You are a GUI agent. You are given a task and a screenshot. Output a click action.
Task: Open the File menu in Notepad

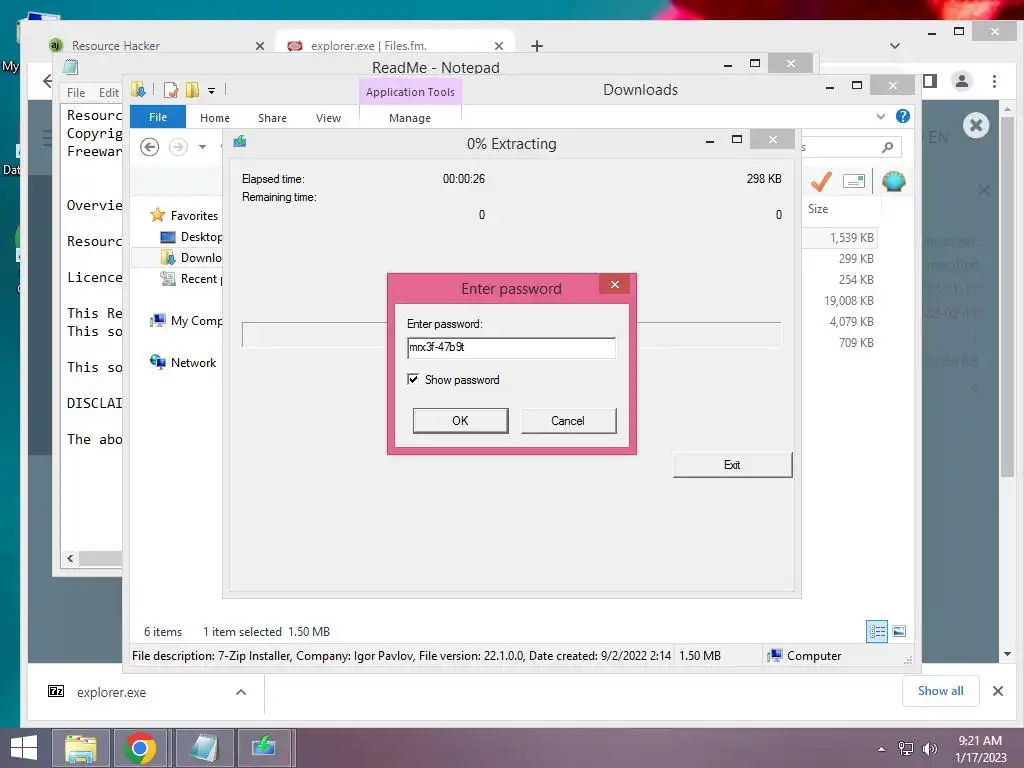76,93
